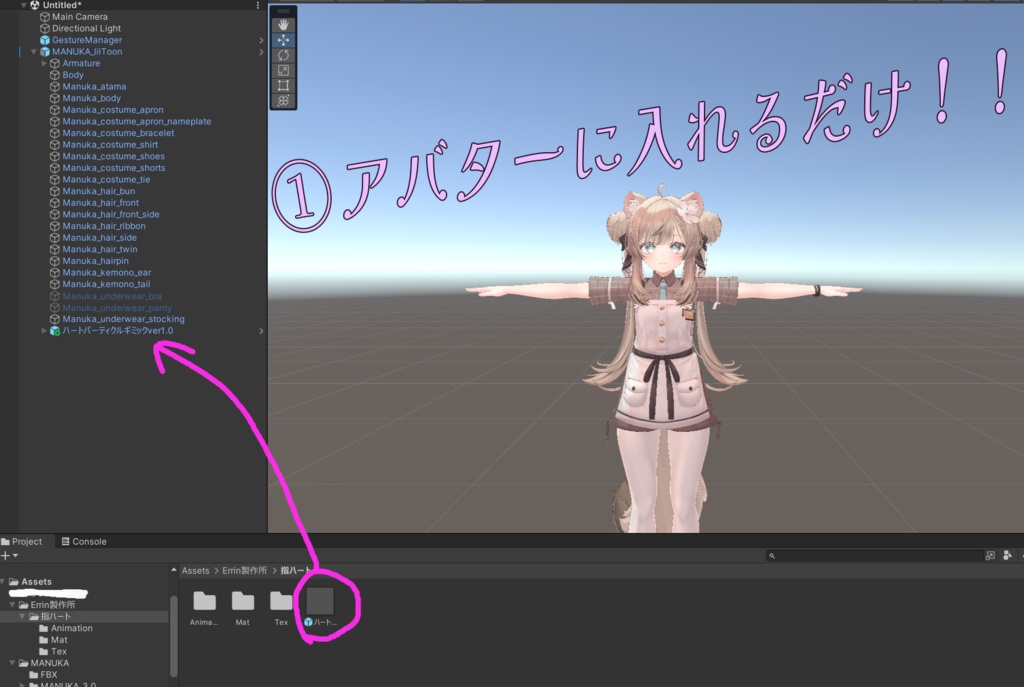
Task: Select Manuka_hair_ribbon in the hierarchy
Action: click(x=104, y=226)
